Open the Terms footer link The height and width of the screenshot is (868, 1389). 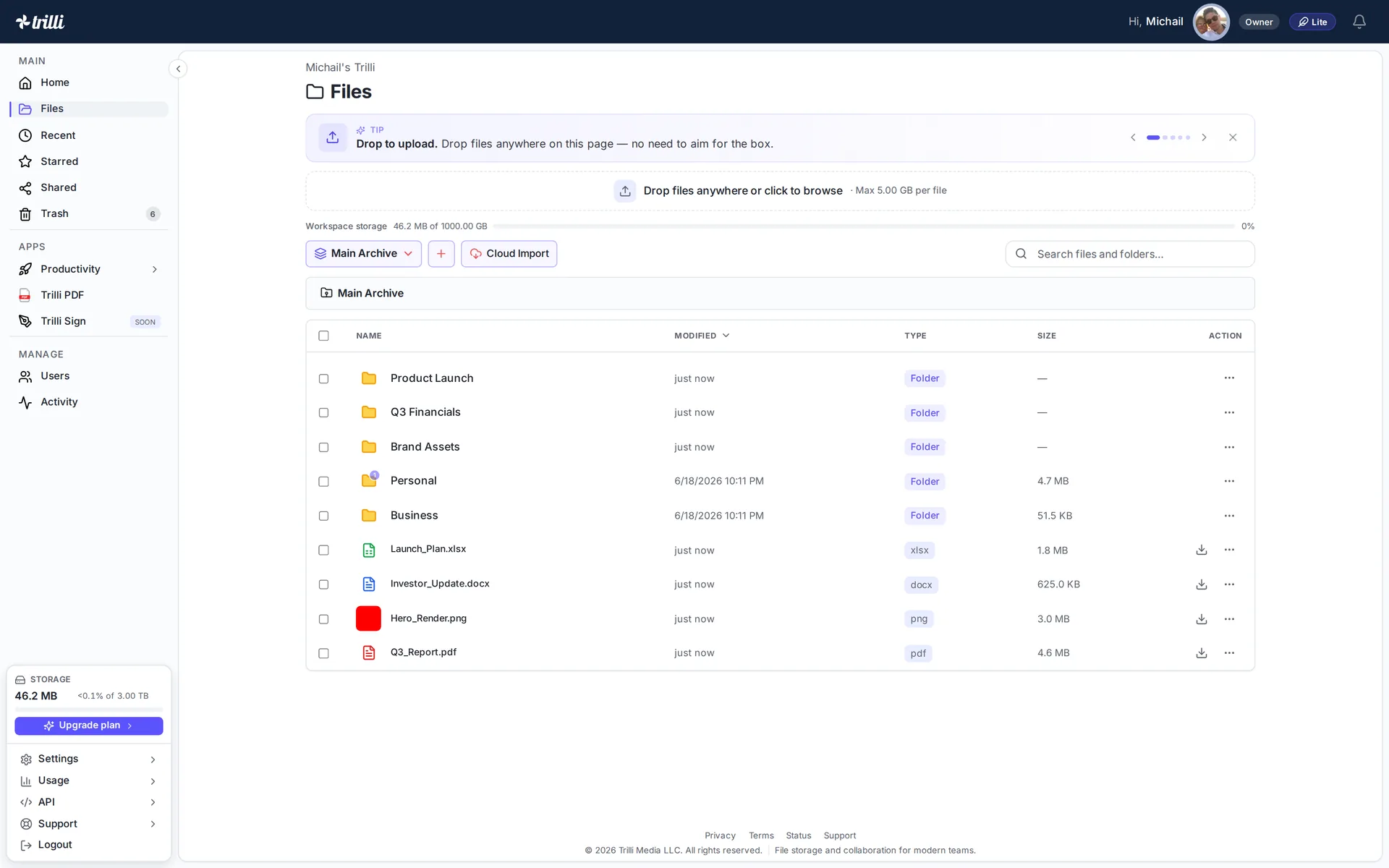coord(761,835)
